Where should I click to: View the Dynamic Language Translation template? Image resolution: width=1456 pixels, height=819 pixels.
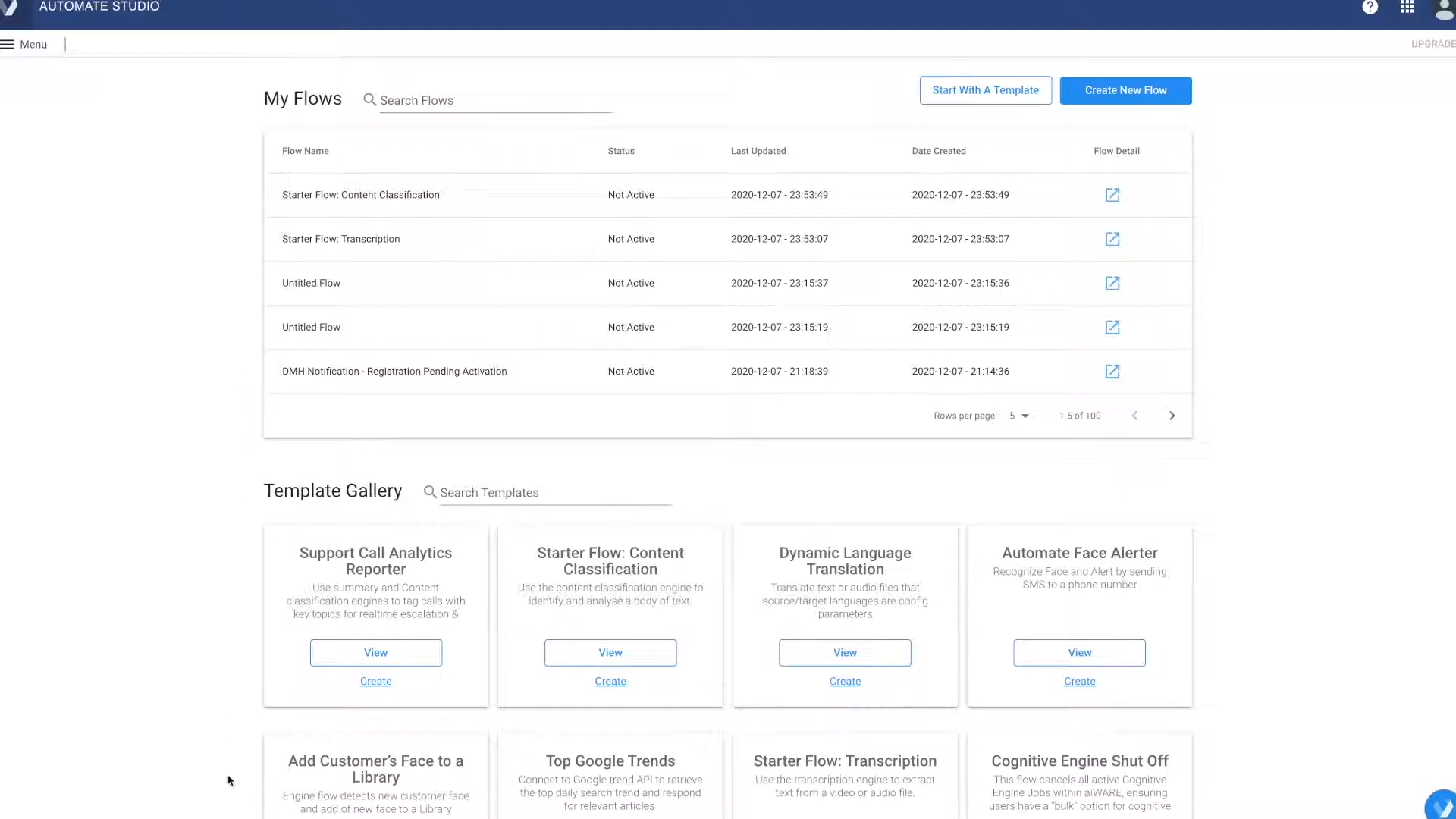click(x=845, y=652)
